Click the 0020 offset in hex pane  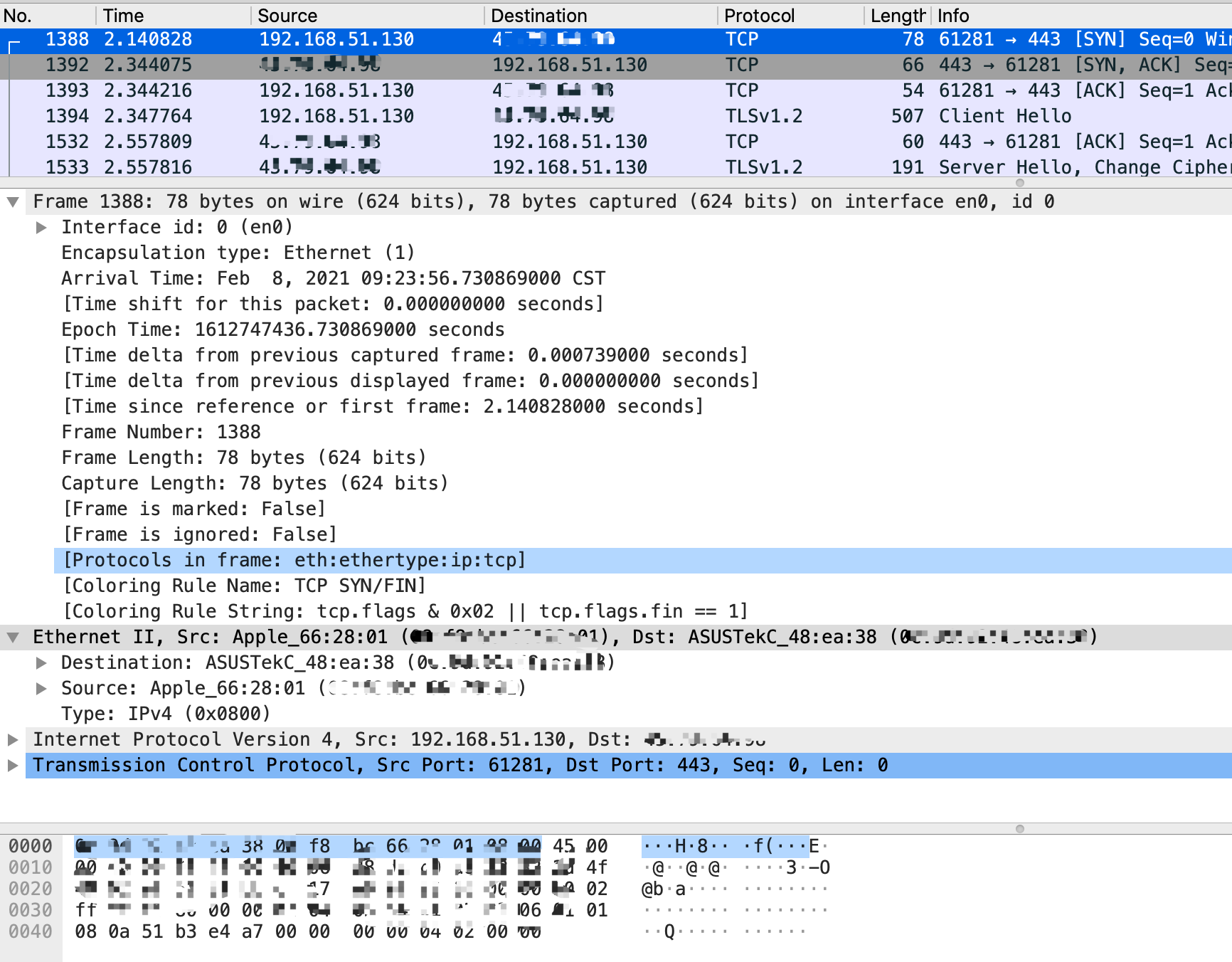point(31,889)
